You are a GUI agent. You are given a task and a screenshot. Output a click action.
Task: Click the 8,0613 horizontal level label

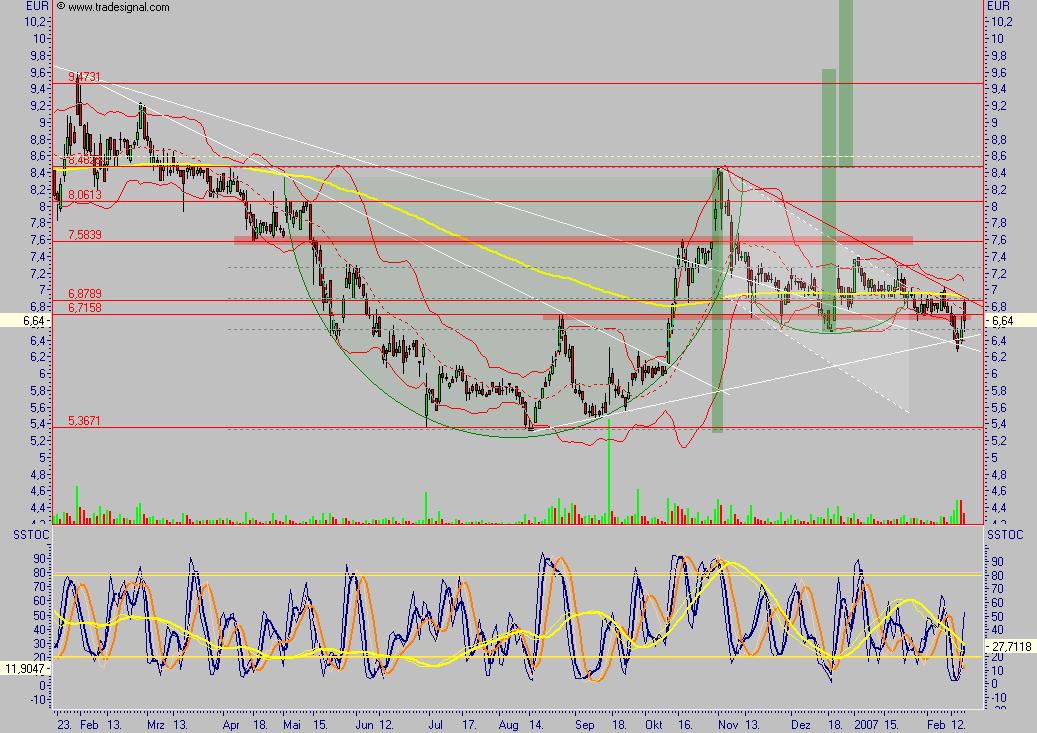tap(85, 194)
